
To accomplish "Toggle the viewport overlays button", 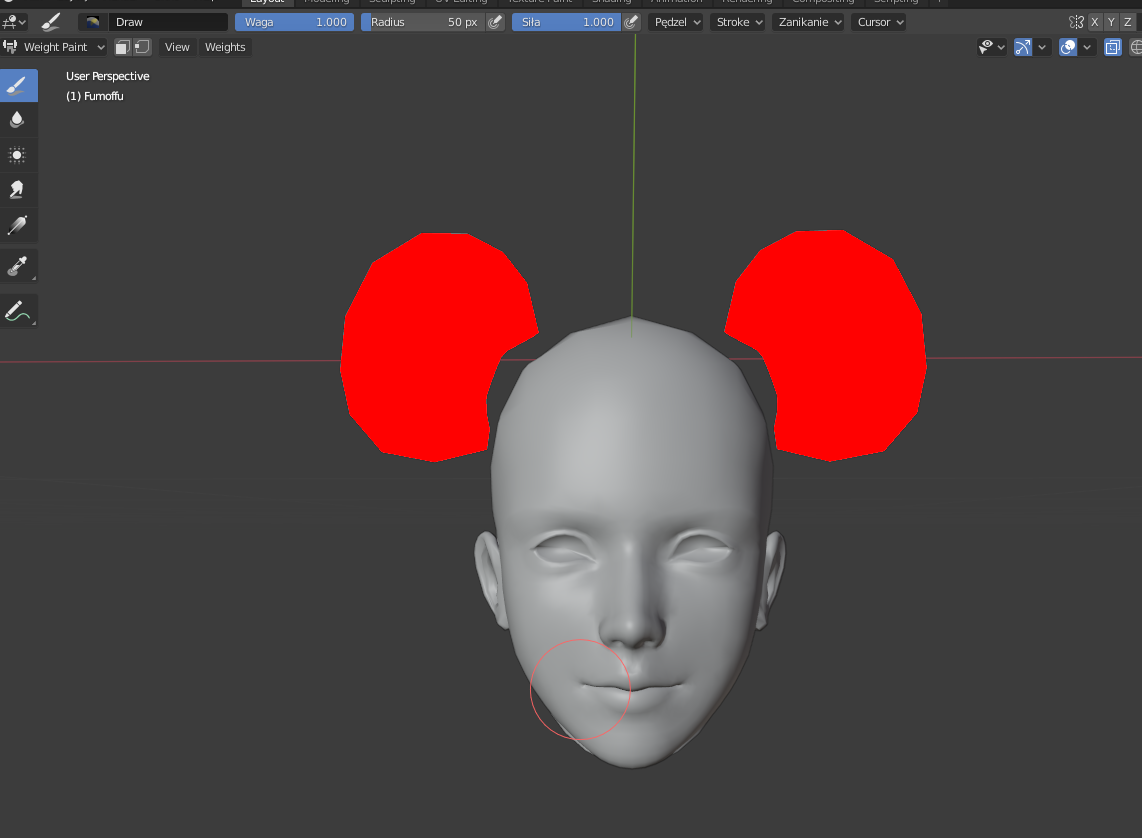I will [1068, 47].
